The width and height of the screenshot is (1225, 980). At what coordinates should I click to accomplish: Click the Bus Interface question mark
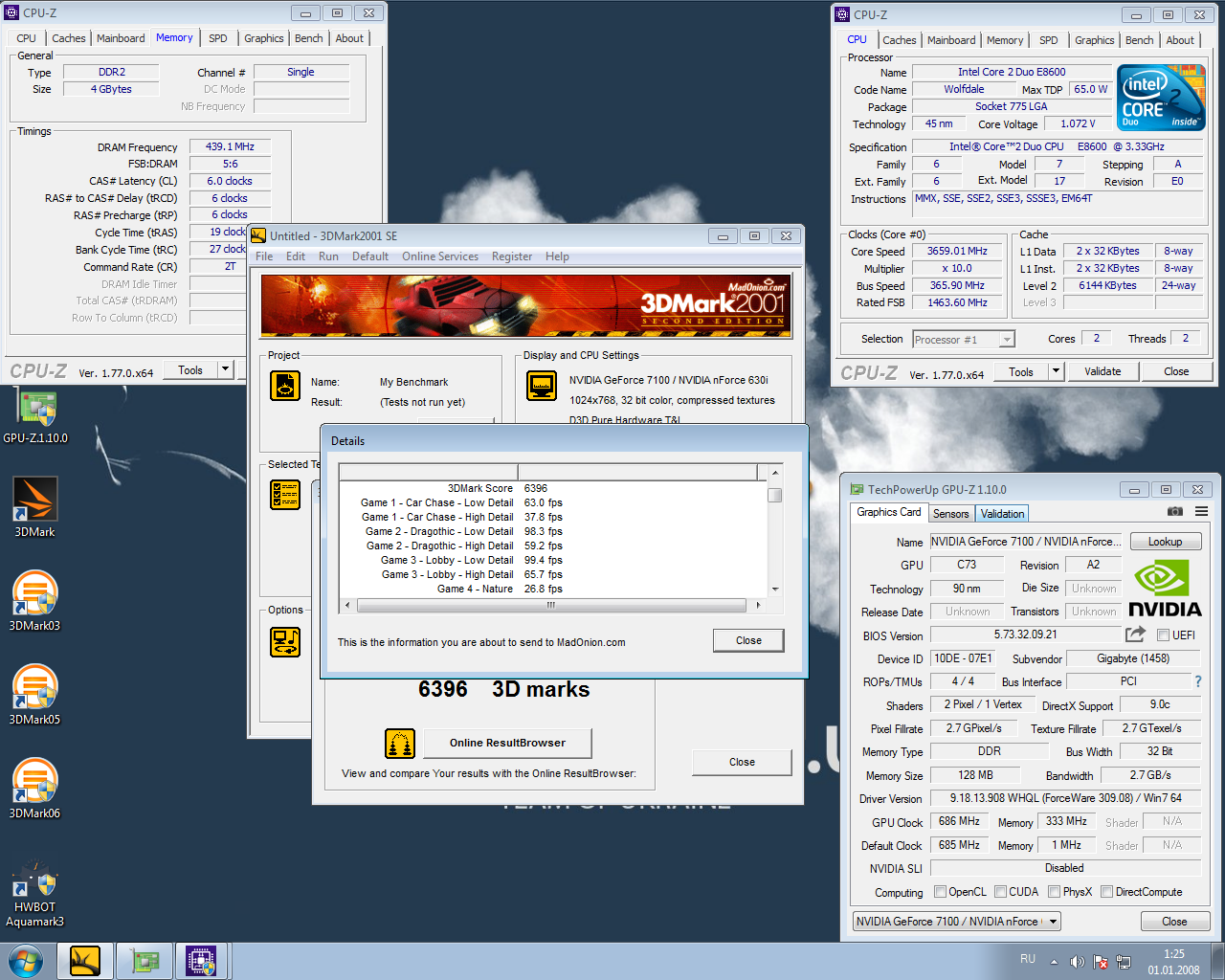[x=1197, y=681]
